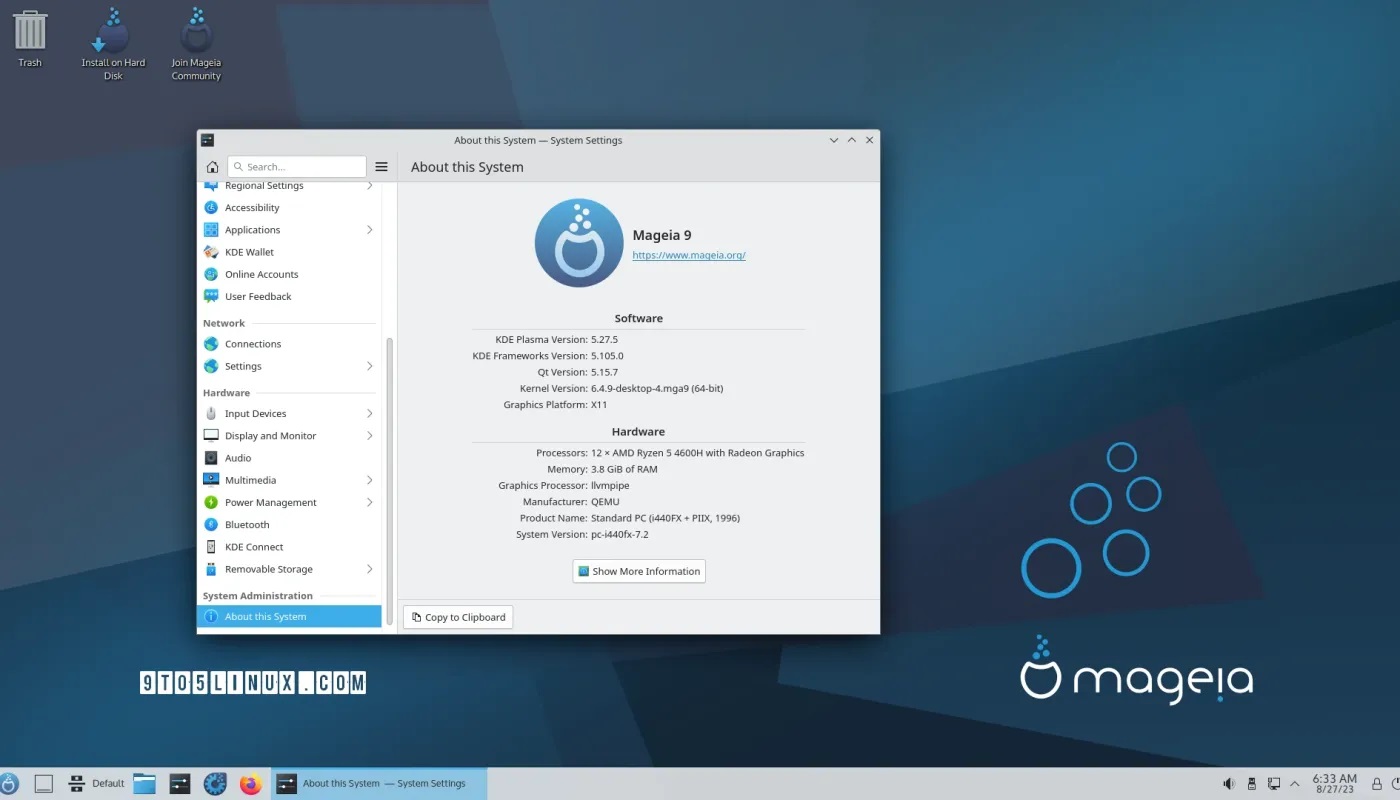Image resolution: width=1400 pixels, height=800 pixels.
Task: Click the Graphics Processor llvmpipe value
Action: click(x=610, y=486)
